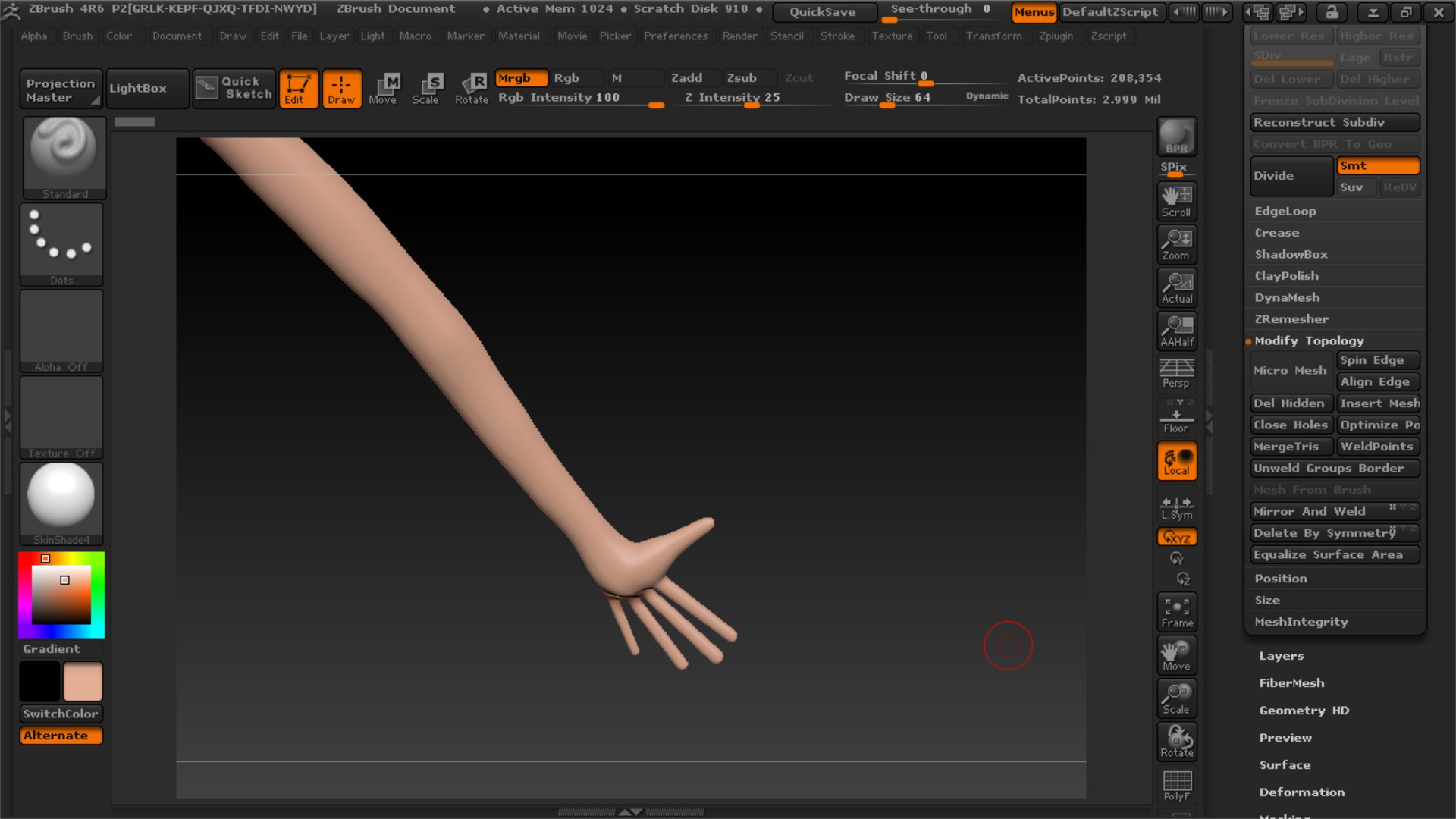The width and height of the screenshot is (1456, 819).
Task: Click the right shelf Scale icon
Action: (x=1176, y=699)
